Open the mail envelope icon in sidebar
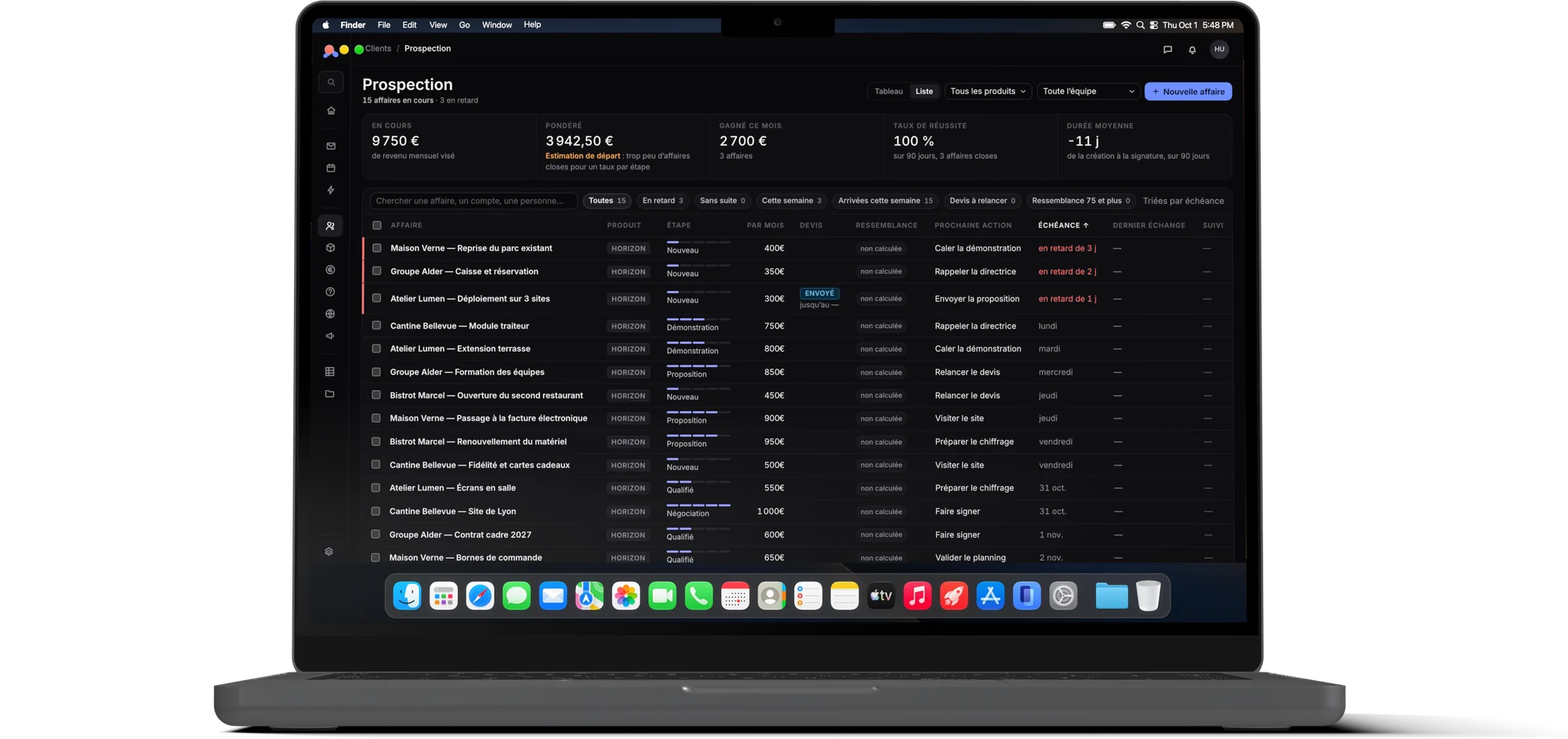 pyautogui.click(x=331, y=146)
